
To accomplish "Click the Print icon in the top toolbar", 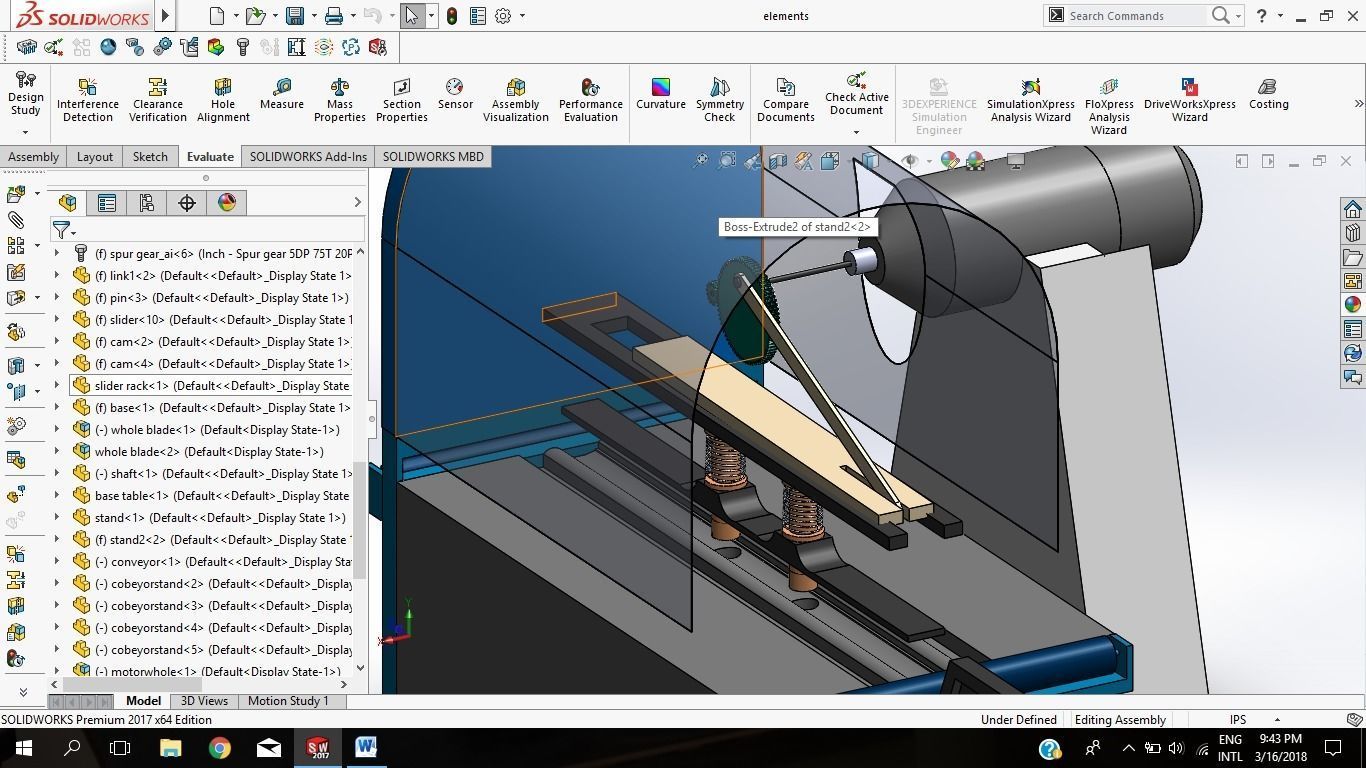I will tap(334, 16).
